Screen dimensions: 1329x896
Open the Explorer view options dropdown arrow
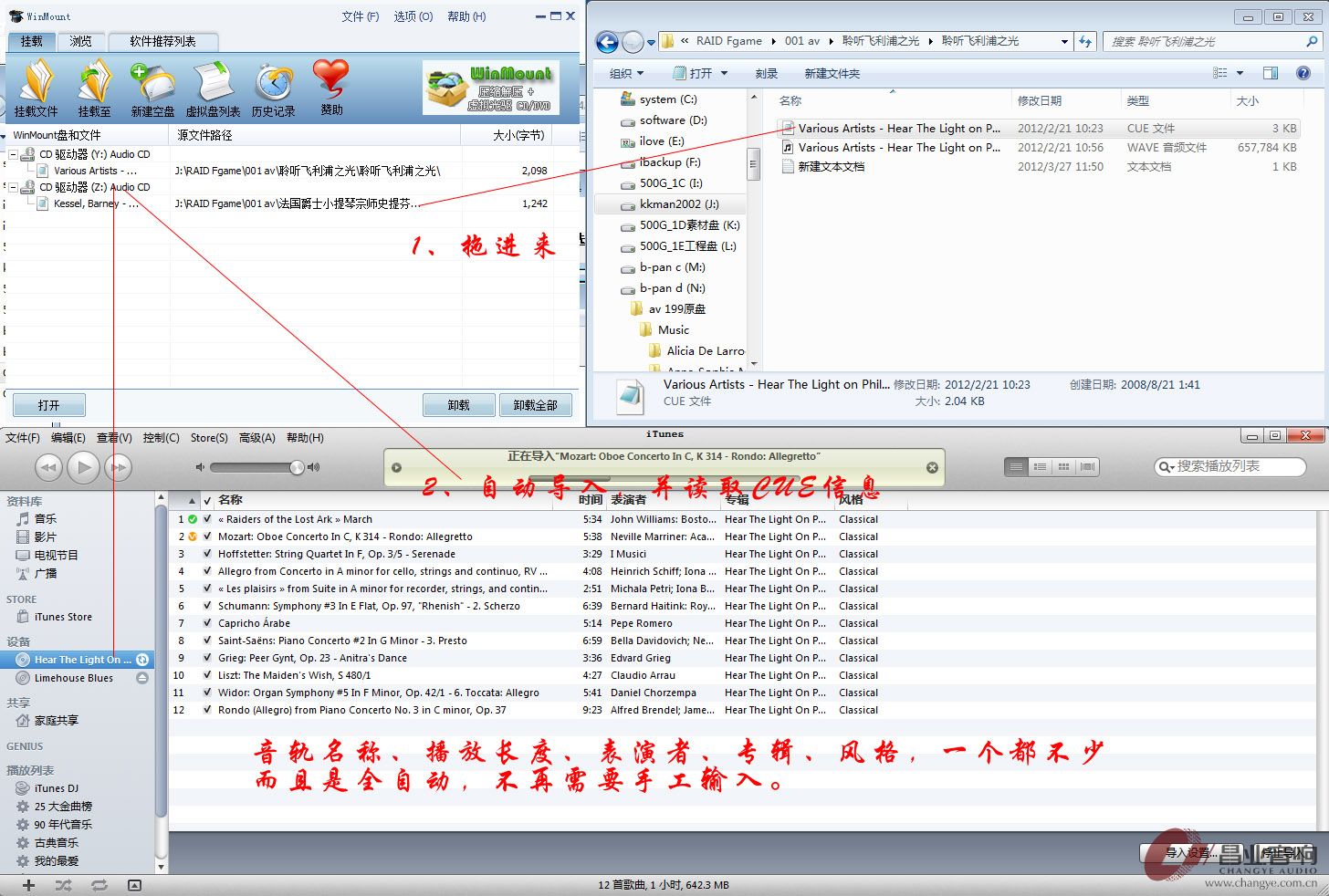point(1240,73)
